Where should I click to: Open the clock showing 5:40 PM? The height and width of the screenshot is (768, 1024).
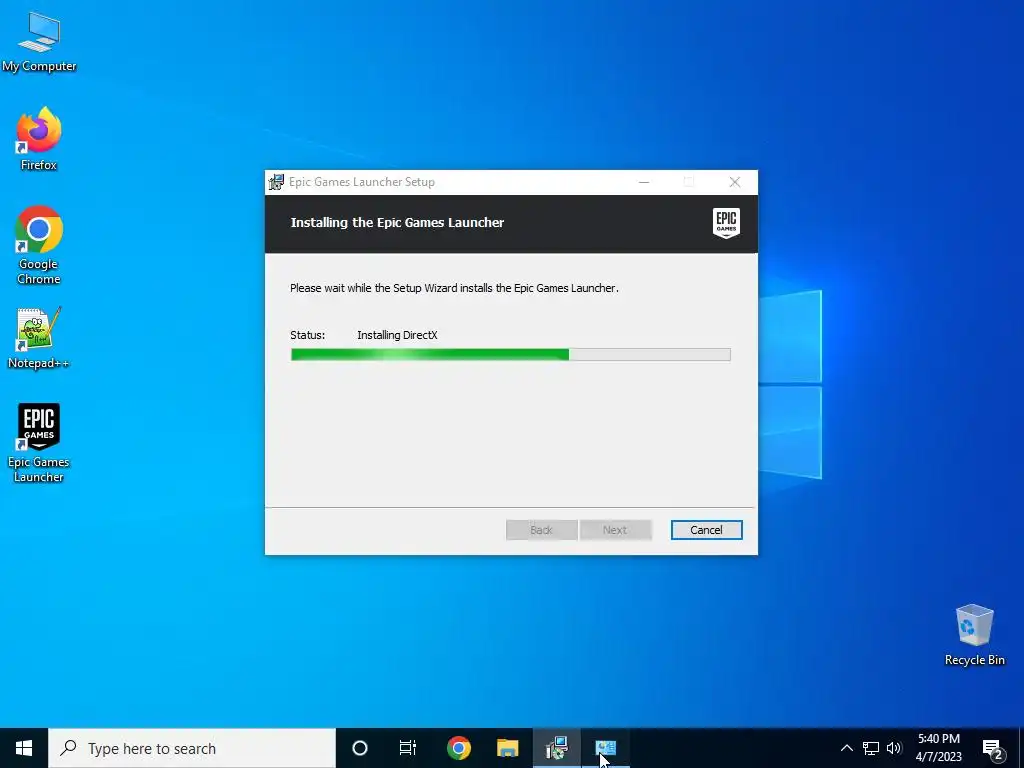(x=938, y=748)
